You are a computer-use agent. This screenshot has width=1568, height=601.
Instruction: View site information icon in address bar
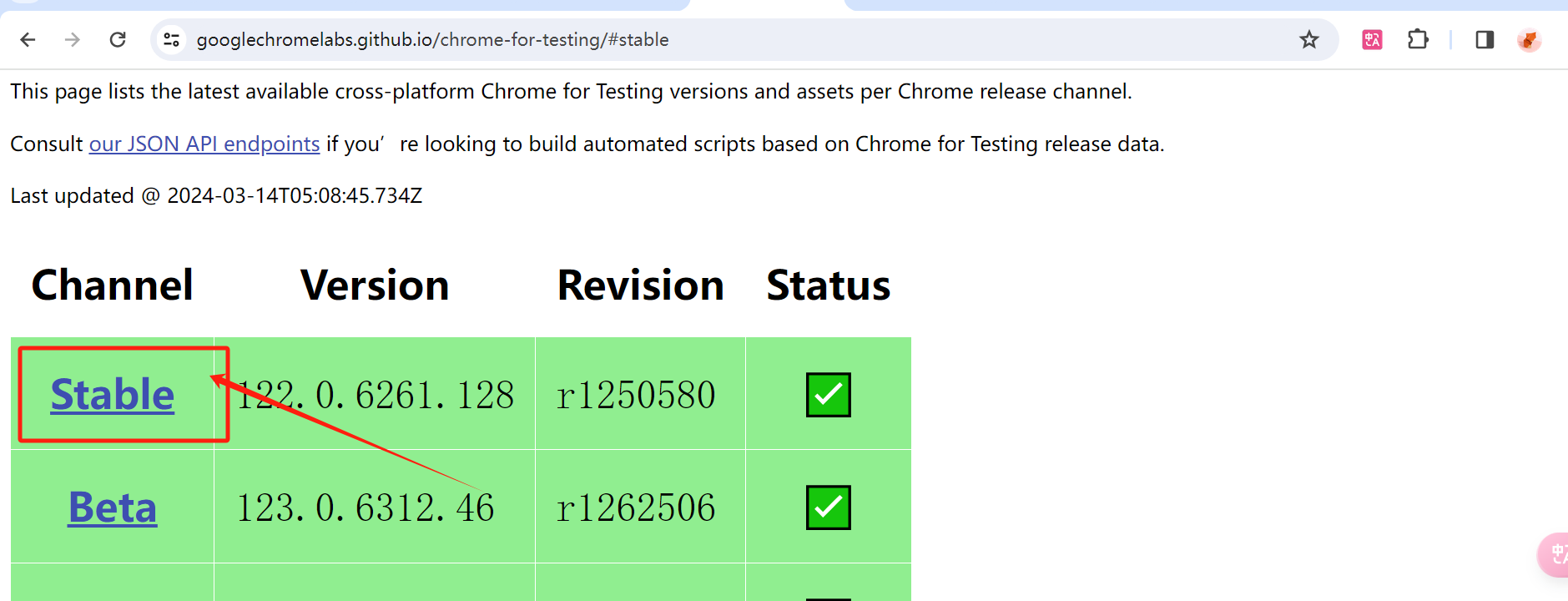pos(172,39)
